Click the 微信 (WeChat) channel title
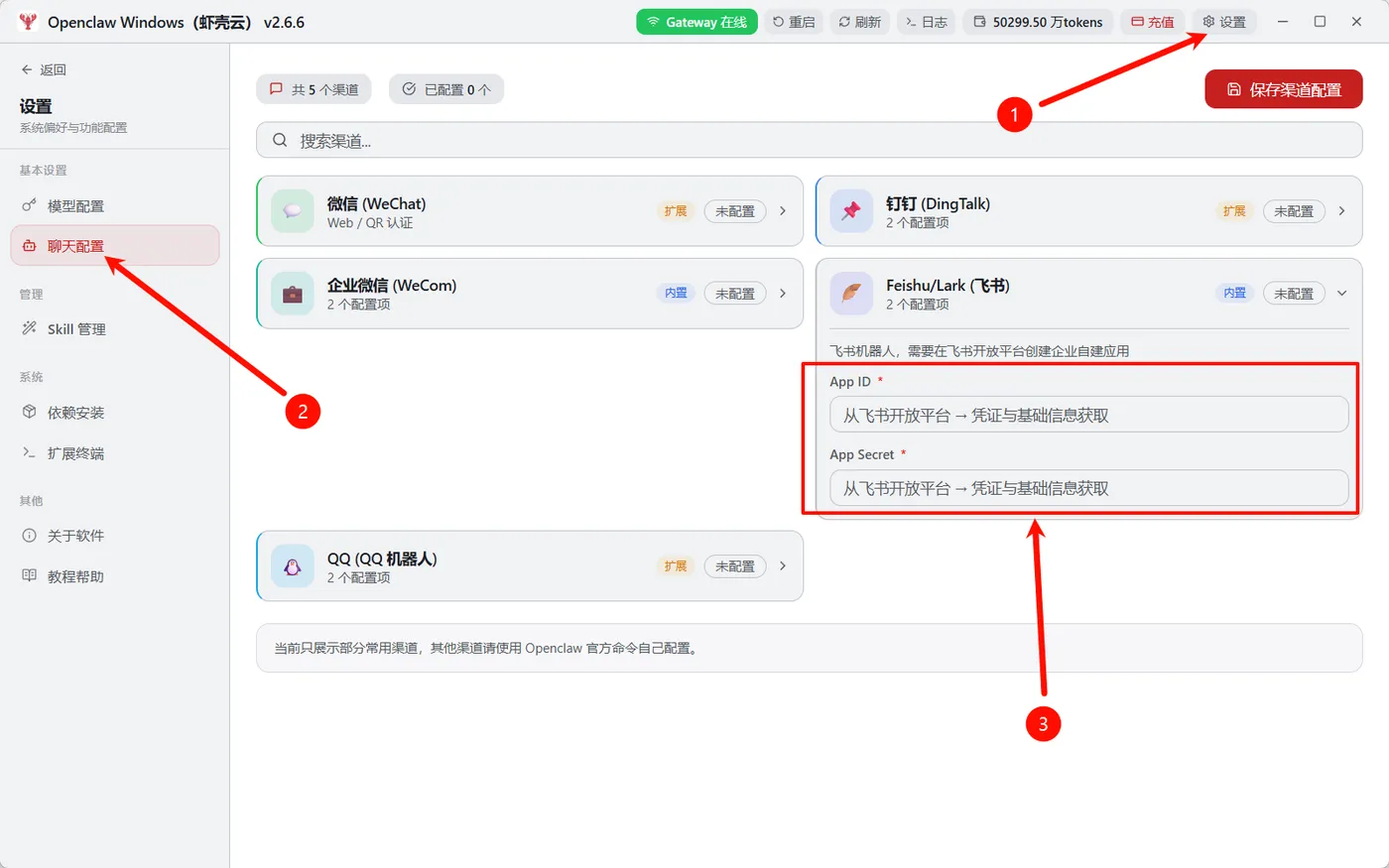This screenshot has width=1389, height=868. point(377,203)
